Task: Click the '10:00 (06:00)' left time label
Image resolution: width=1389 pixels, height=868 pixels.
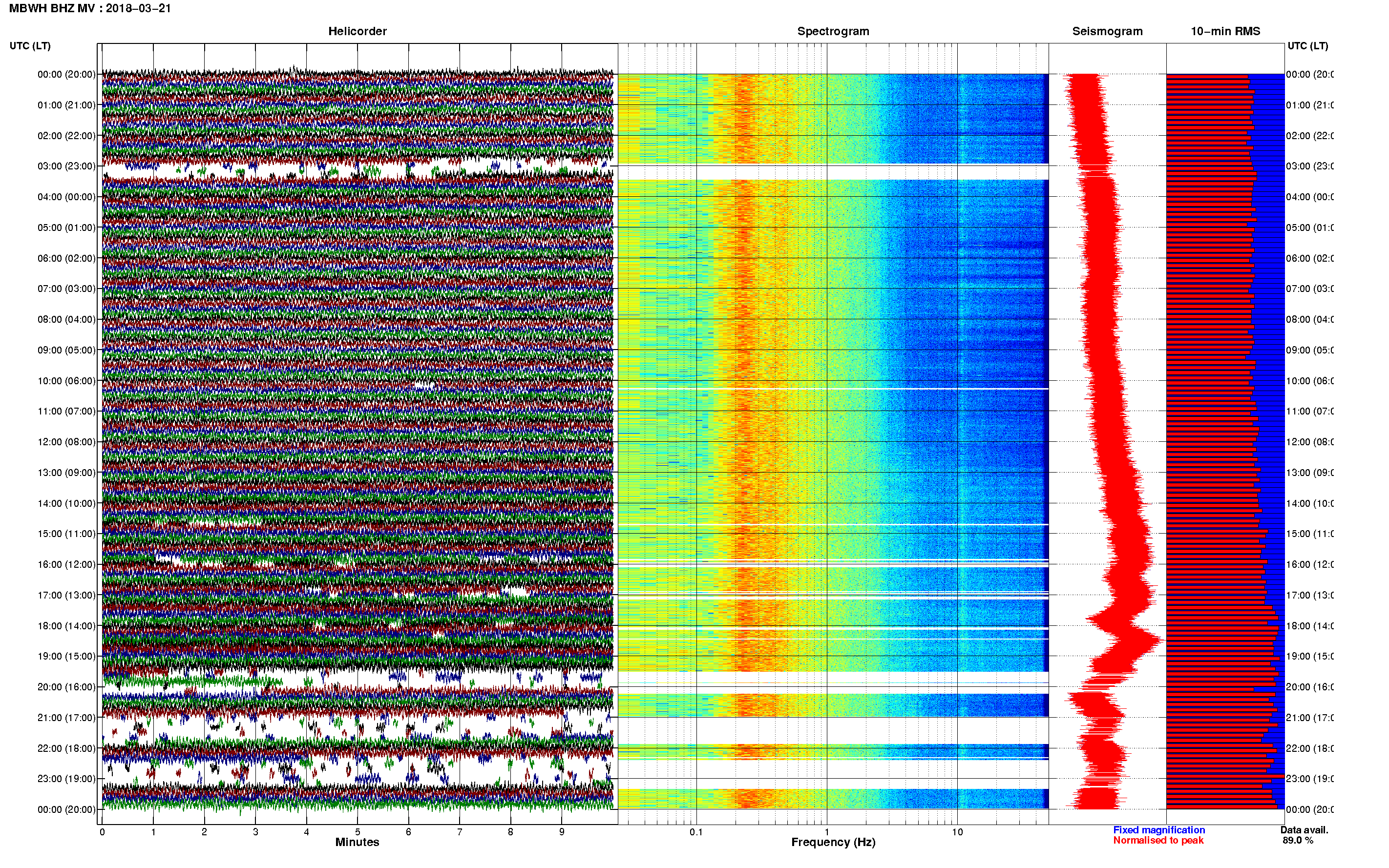Action: [x=66, y=381]
